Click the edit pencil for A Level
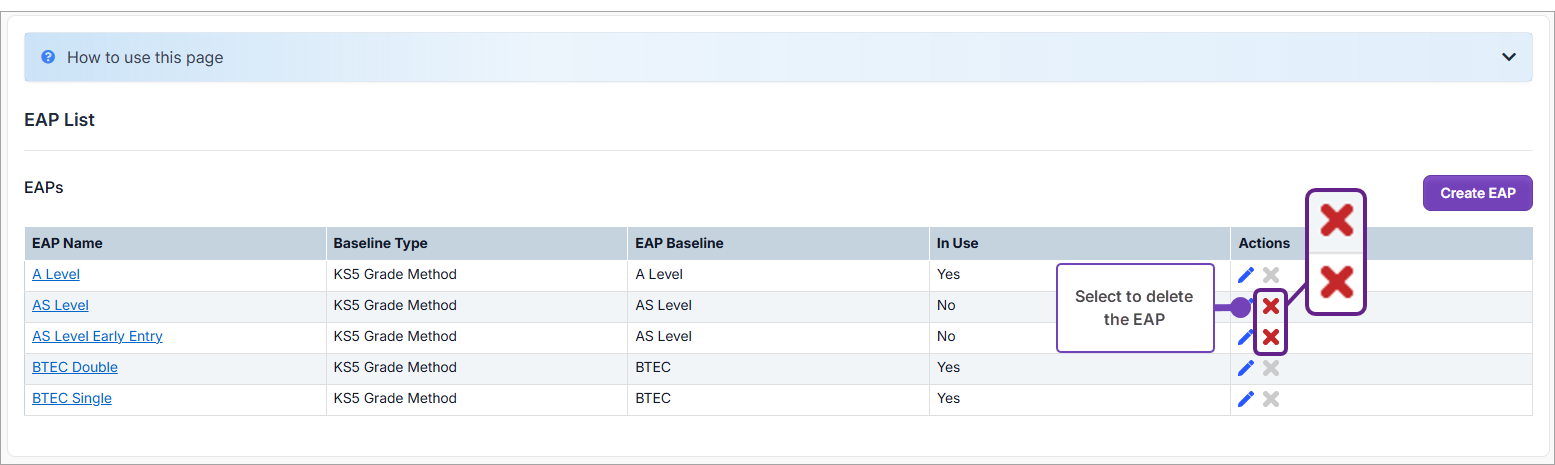This screenshot has width=1555, height=465. (x=1246, y=275)
